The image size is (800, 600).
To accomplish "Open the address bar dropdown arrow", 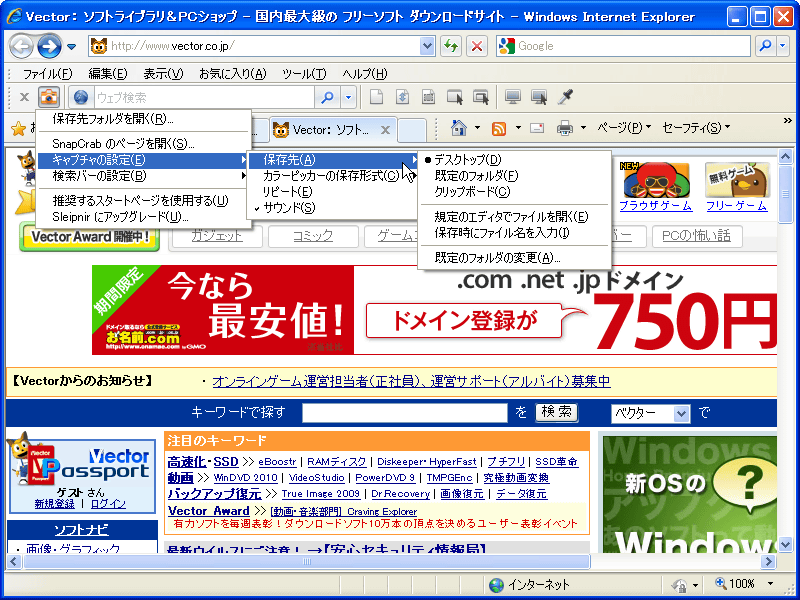I will coord(427,46).
